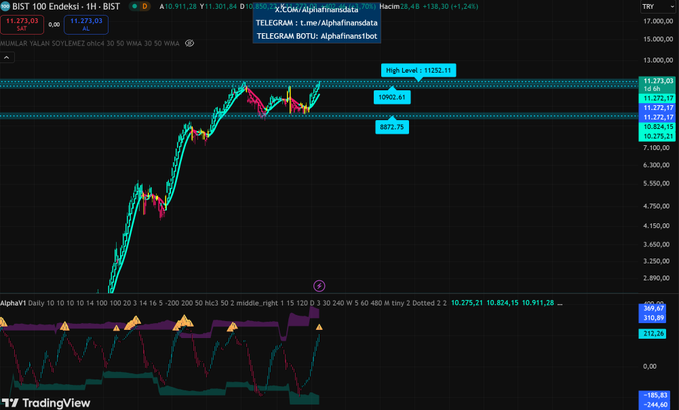Click the 11.273,03 current price label

(658, 81)
